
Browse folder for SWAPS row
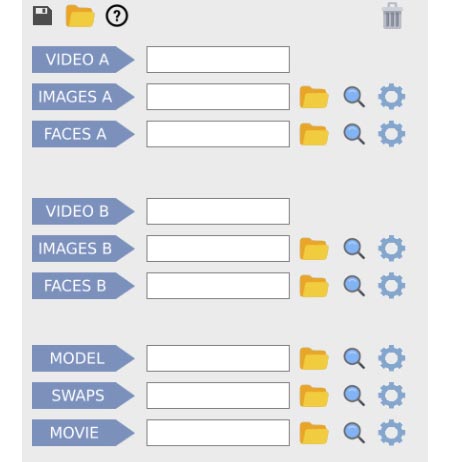pos(314,396)
